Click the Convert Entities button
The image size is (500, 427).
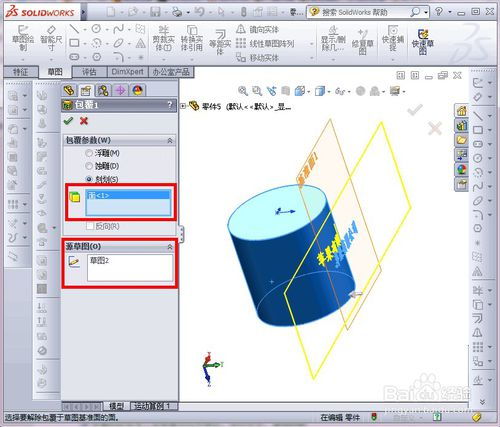point(192,39)
